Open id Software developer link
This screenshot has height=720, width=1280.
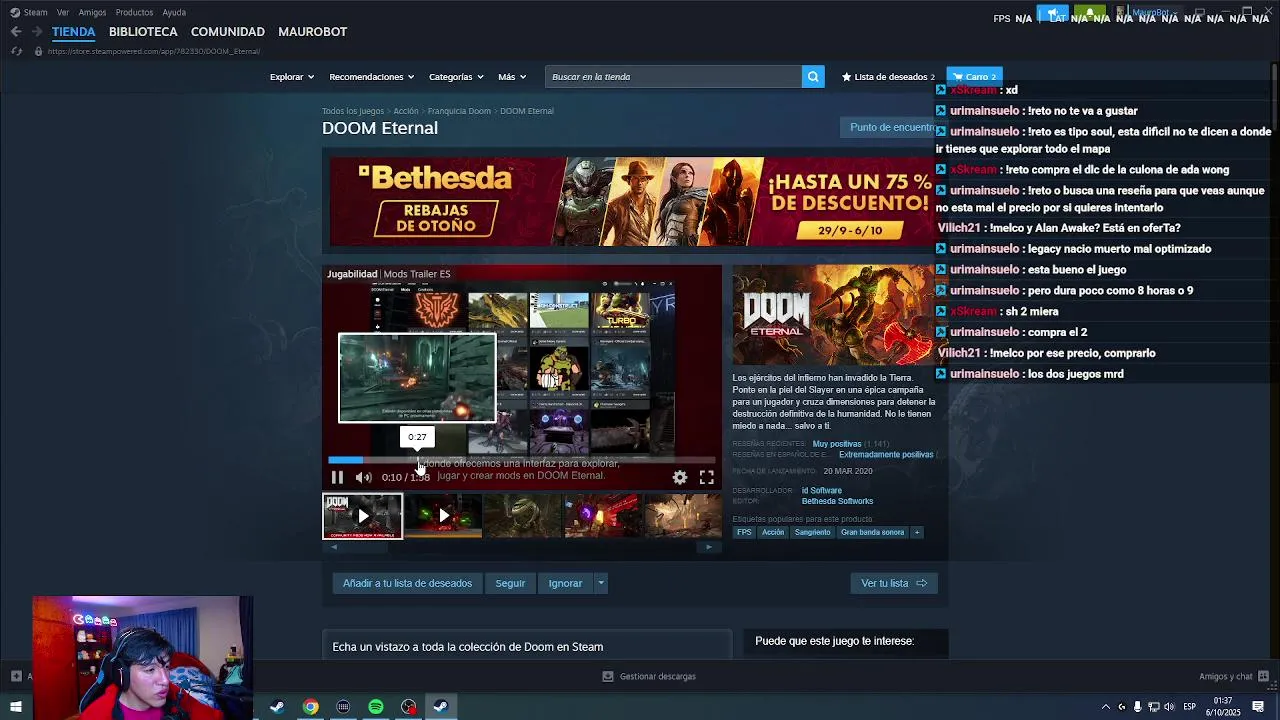[822, 491]
